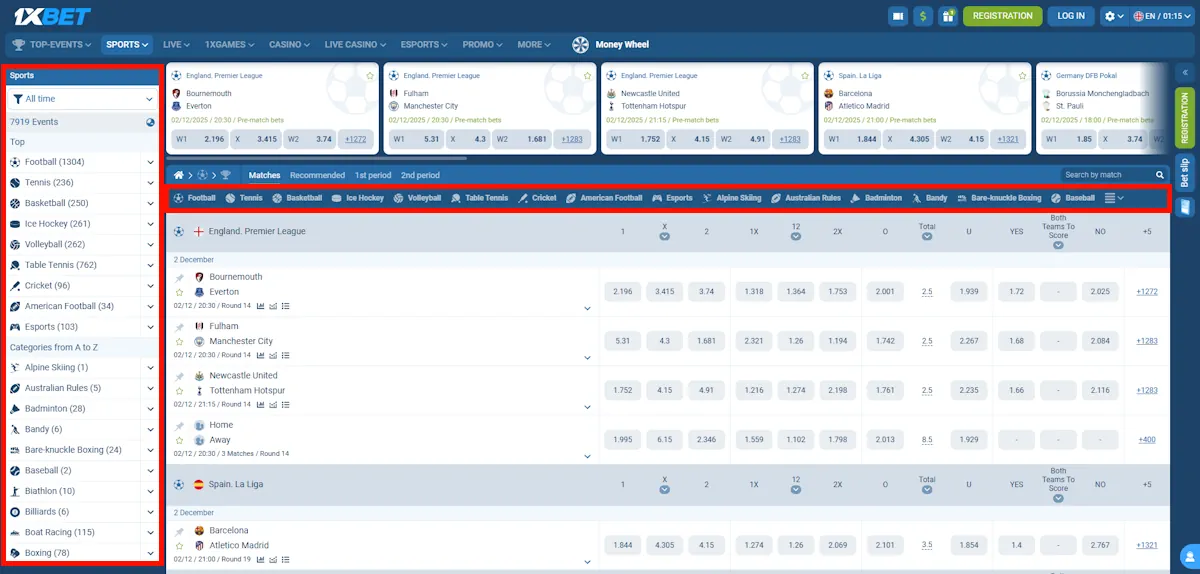
Task: Expand more sports list in sports bar
Action: click(1114, 198)
